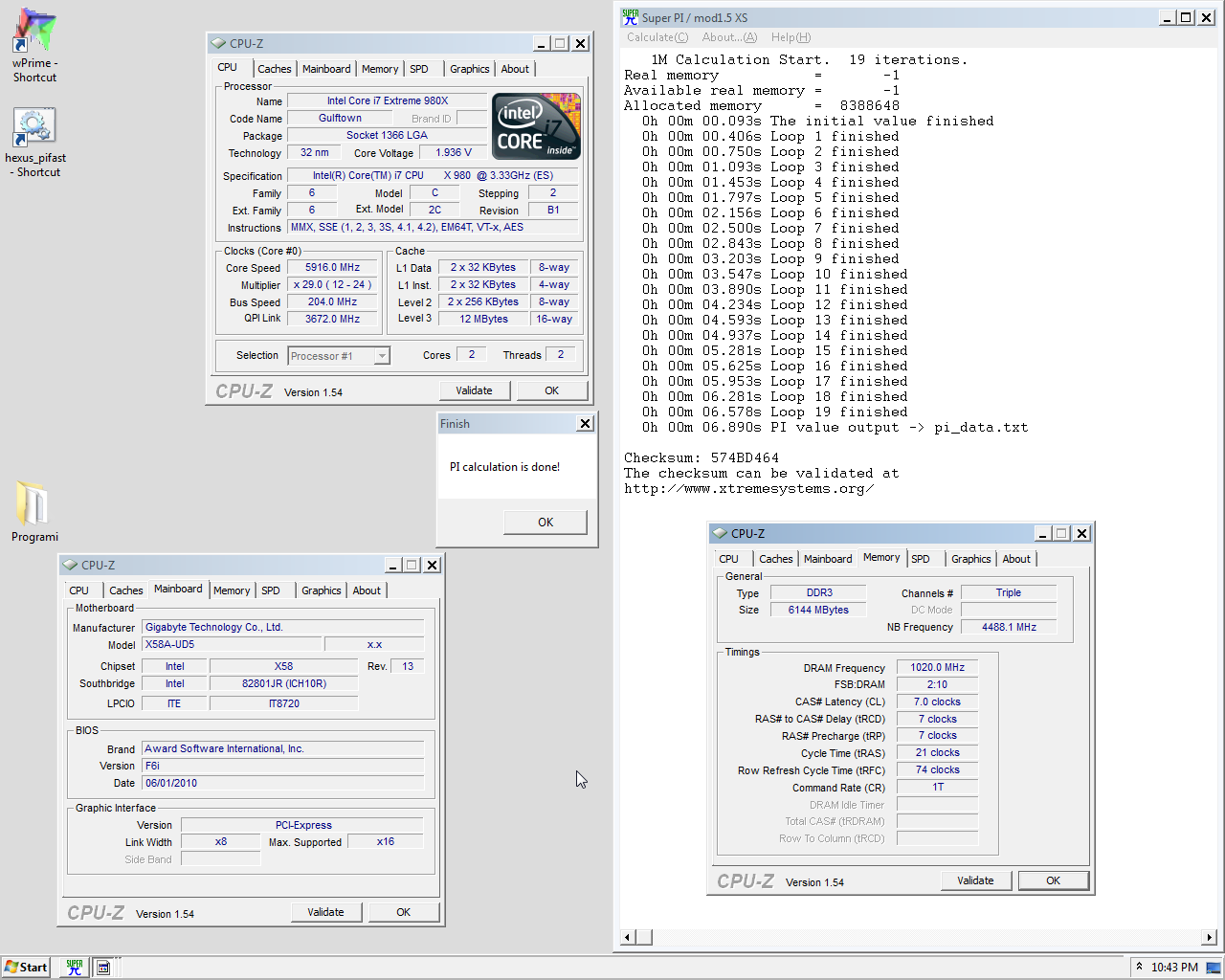Screen dimensions: 1225x980
Task: Click the BIOS date 06/01/2010 field
Action: point(282,784)
